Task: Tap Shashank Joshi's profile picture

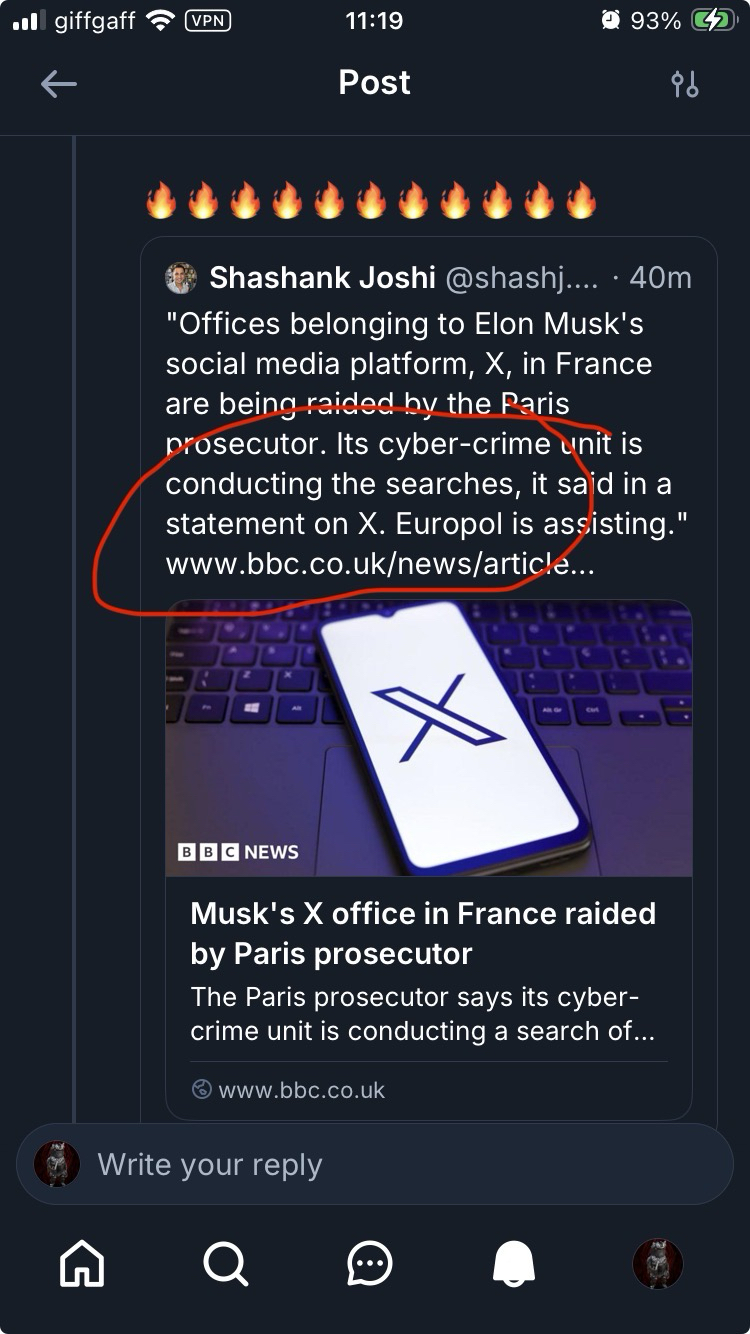Action: click(x=181, y=278)
